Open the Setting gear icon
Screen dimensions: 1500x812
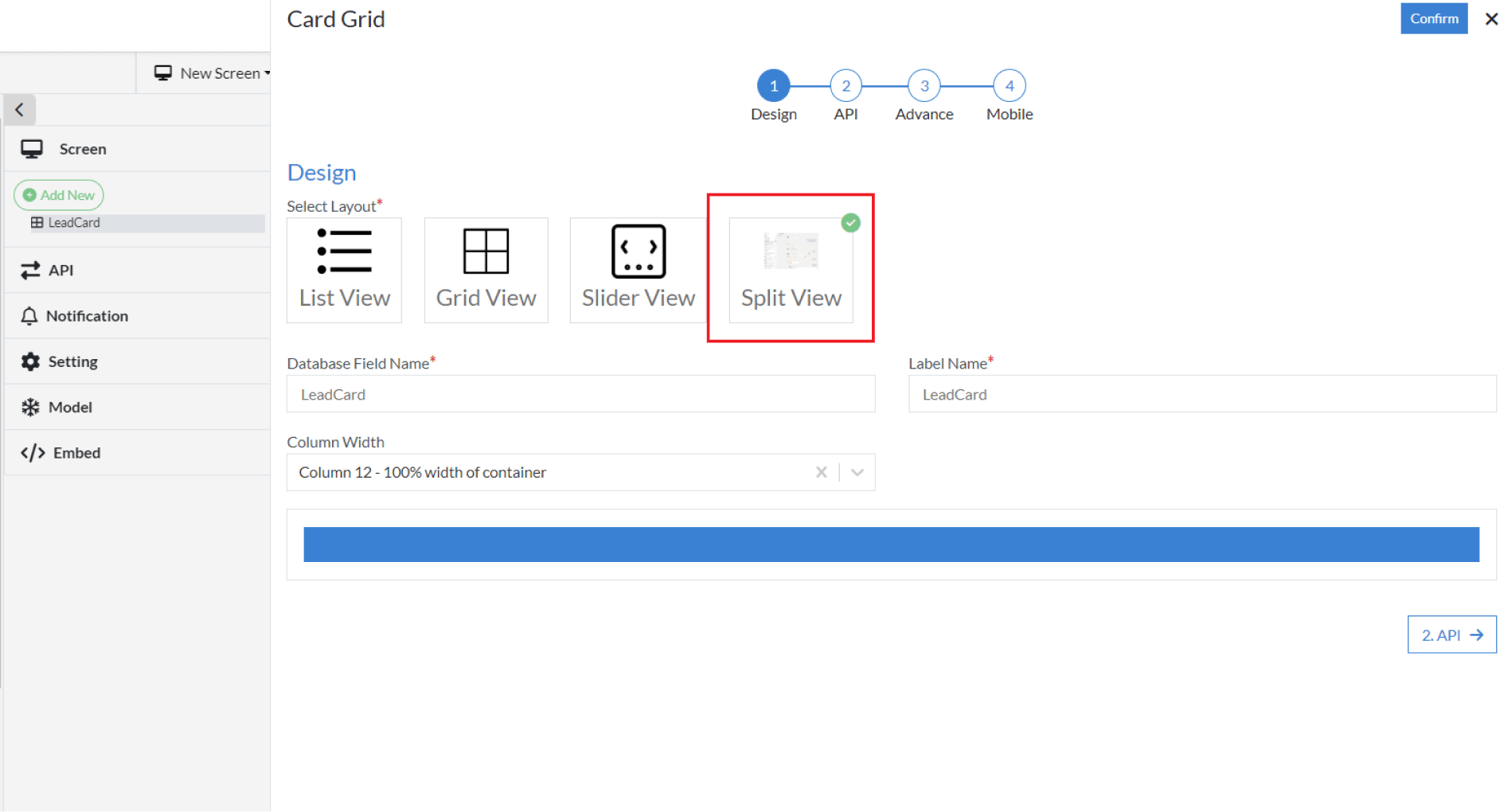pyautogui.click(x=30, y=362)
